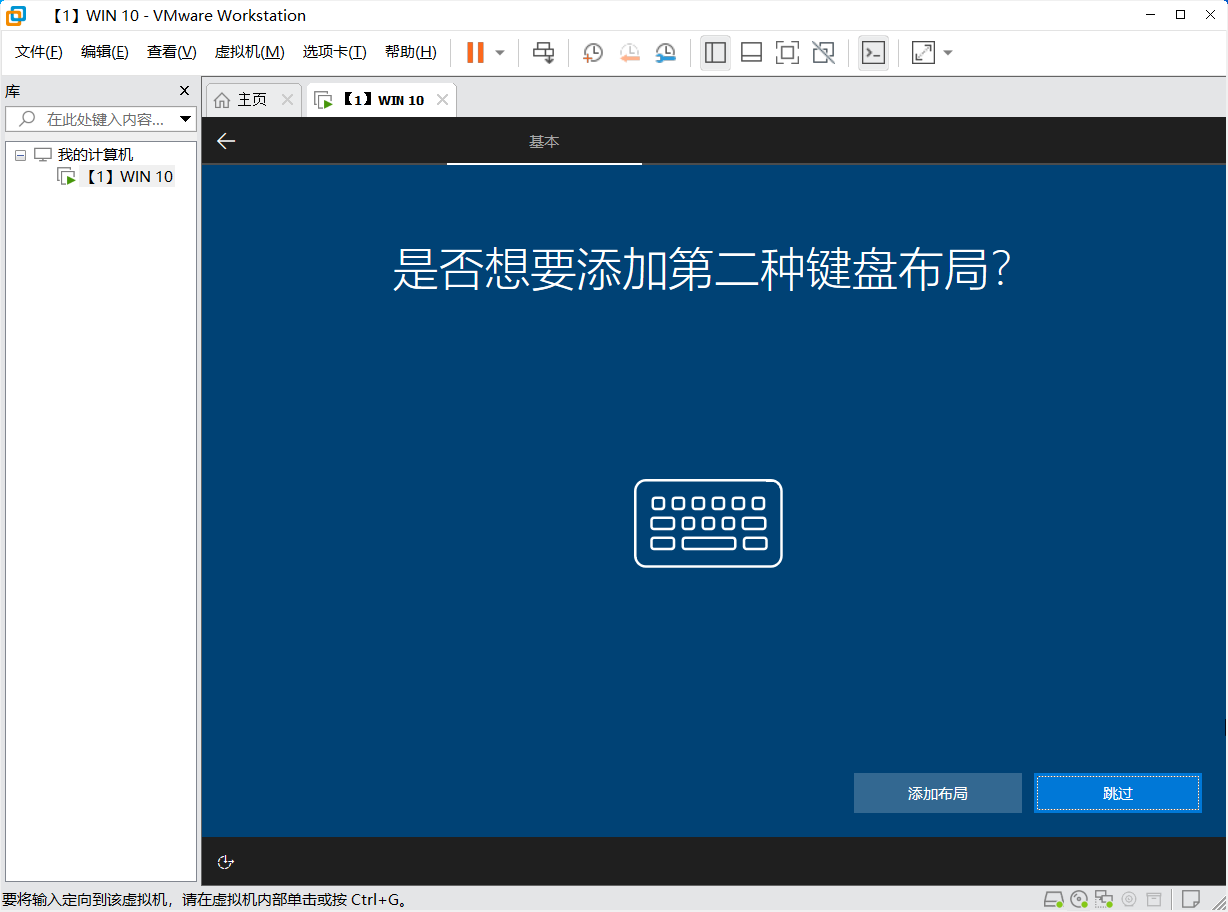Revert virtual machine to previous snapshot

coord(629,53)
